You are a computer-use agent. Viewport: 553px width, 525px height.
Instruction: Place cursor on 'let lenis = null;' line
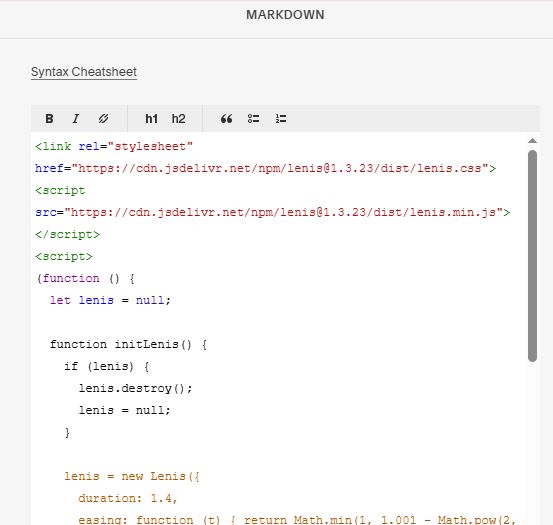[x=110, y=300]
